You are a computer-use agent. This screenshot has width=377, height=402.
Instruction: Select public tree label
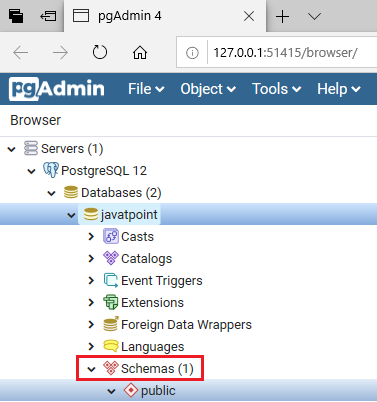158,391
